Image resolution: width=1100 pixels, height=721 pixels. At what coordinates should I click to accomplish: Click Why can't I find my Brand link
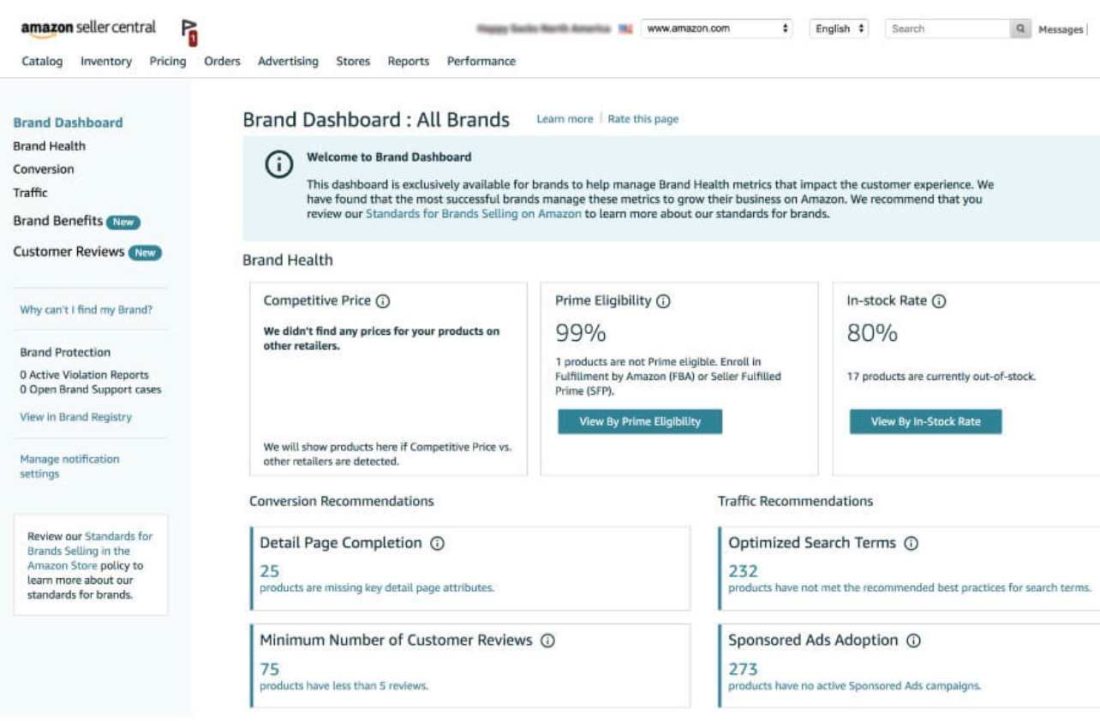pos(86,310)
